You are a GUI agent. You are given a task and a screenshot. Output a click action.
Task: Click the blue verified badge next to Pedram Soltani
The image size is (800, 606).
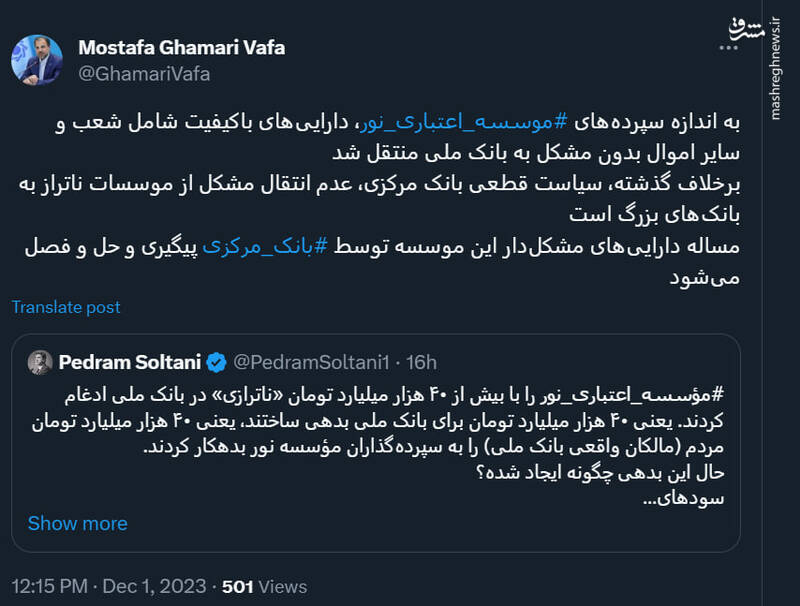coord(217,362)
